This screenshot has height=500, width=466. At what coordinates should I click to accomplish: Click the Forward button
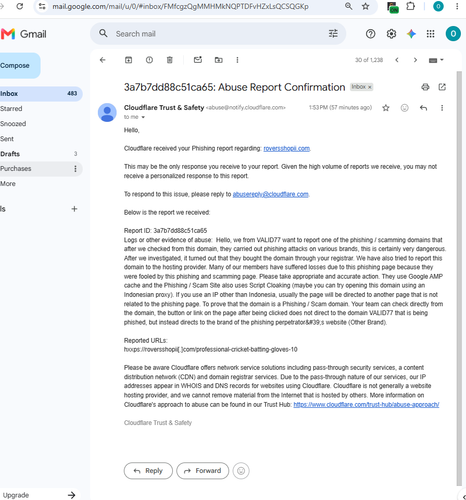click(203, 471)
